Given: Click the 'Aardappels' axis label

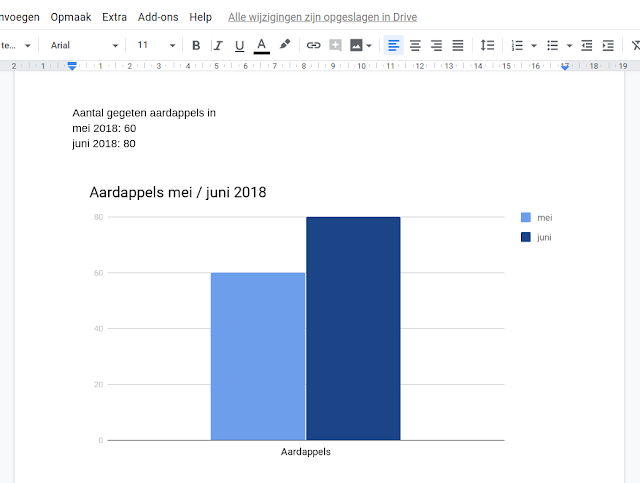Looking at the screenshot, I should (306, 452).
